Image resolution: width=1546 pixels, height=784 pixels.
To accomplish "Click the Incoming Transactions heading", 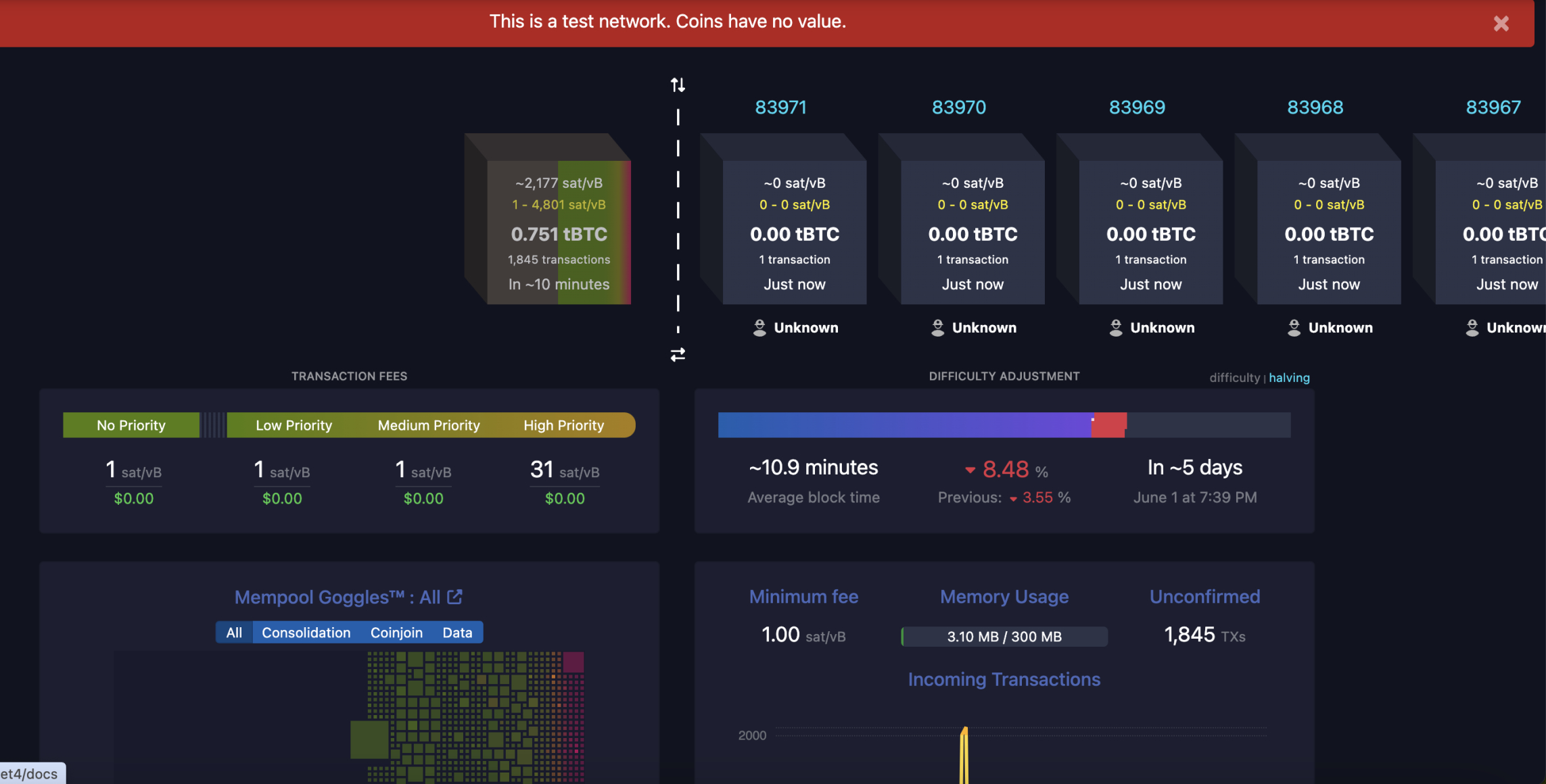I will (x=1004, y=679).
